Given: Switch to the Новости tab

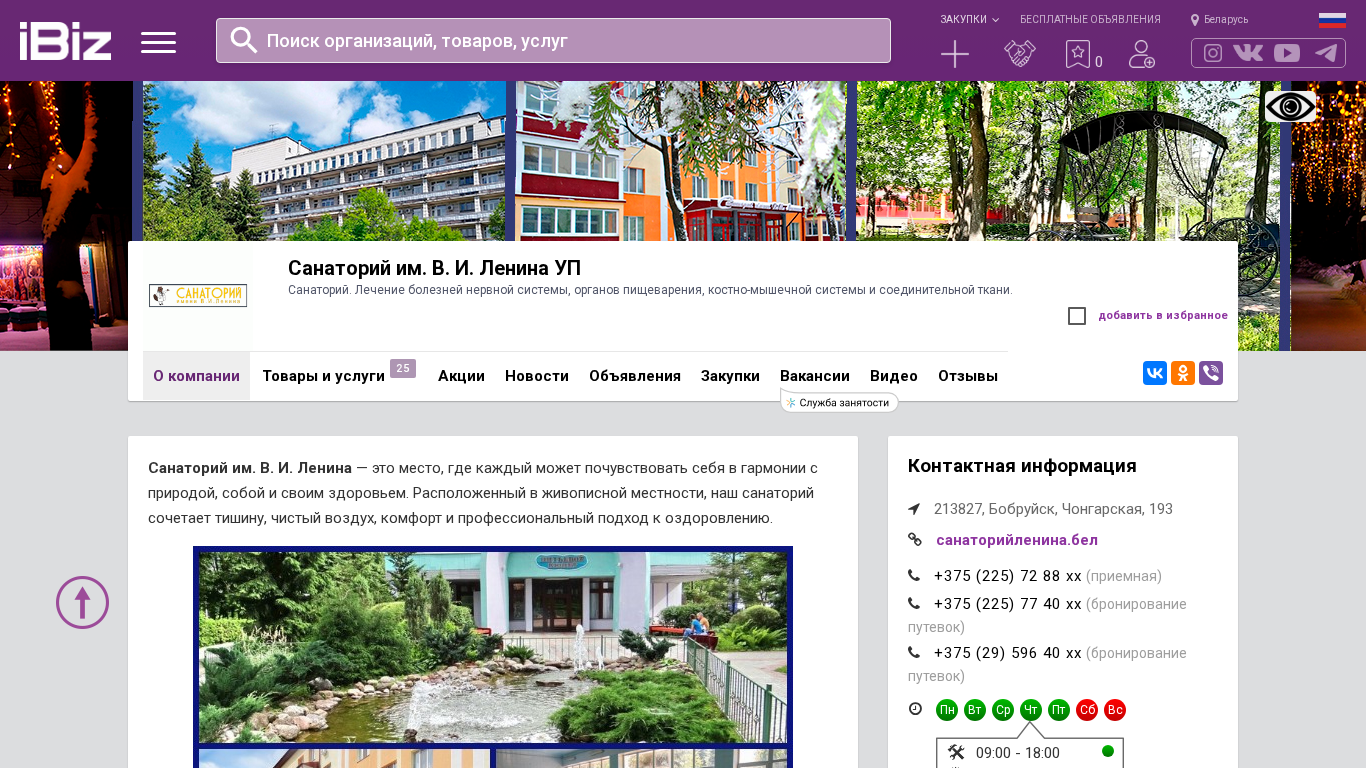Looking at the screenshot, I should point(537,376).
